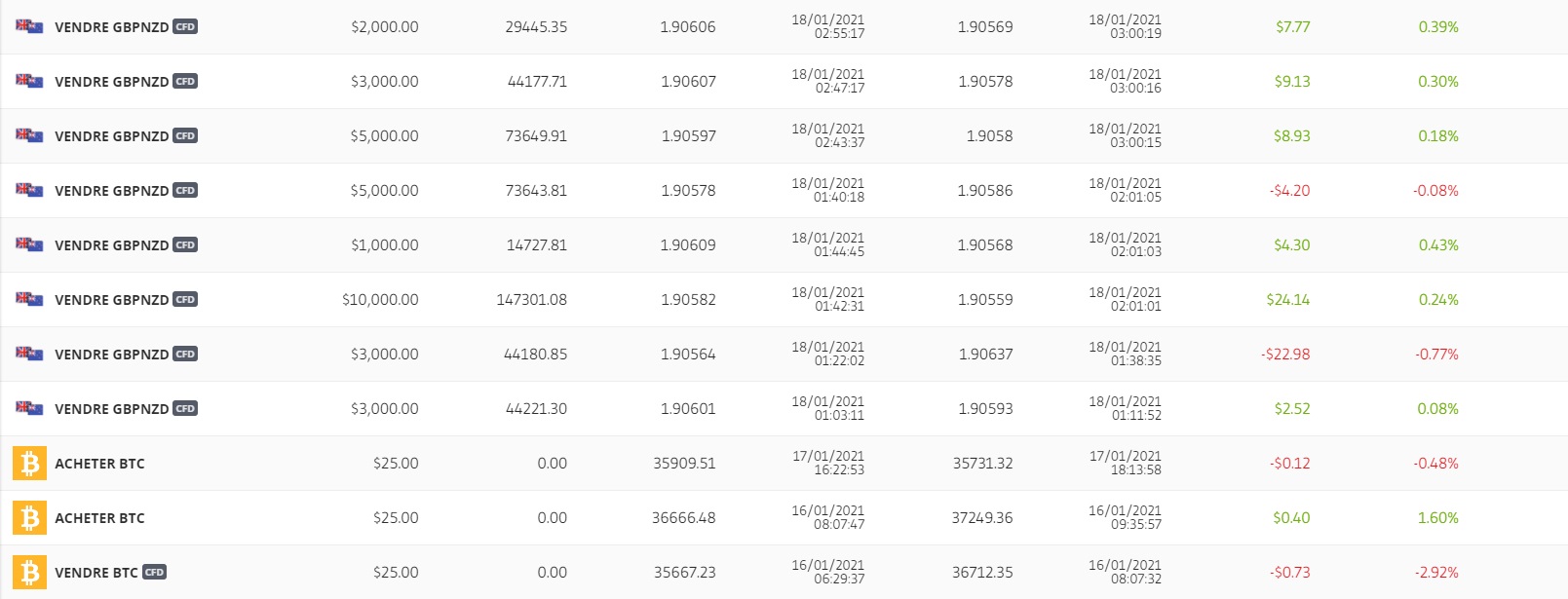Image resolution: width=1568 pixels, height=599 pixels.
Task: Select the VENDRE GBPNZD trade with $9.13 profit
Action: point(111,82)
